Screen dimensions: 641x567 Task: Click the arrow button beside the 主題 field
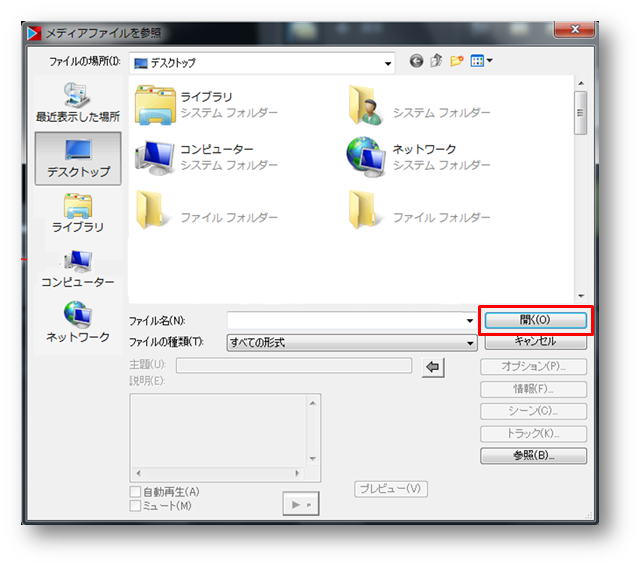(433, 367)
